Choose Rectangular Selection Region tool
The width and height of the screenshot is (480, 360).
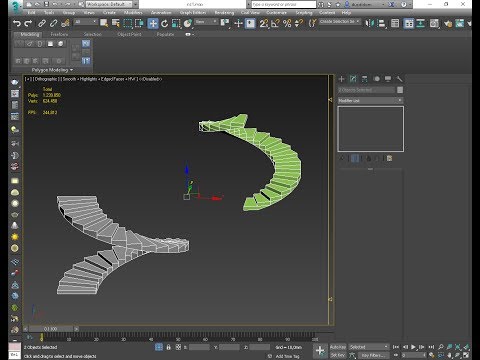coord(128,23)
